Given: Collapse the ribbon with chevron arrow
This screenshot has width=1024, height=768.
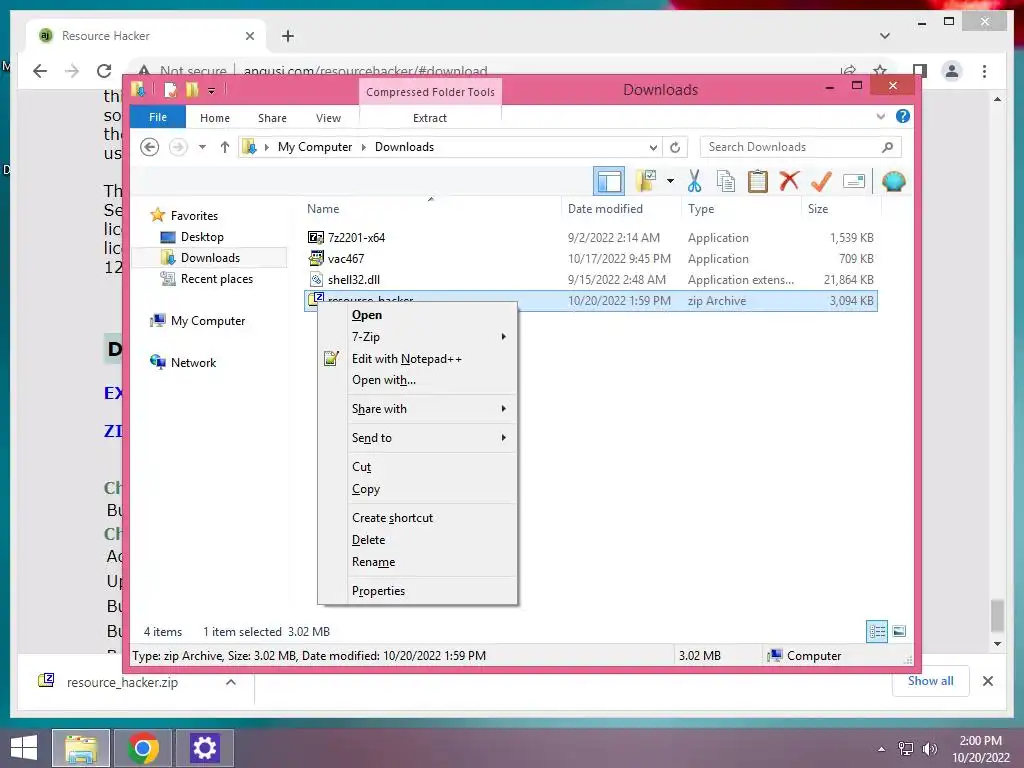Looking at the screenshot, I should (881, 116).
